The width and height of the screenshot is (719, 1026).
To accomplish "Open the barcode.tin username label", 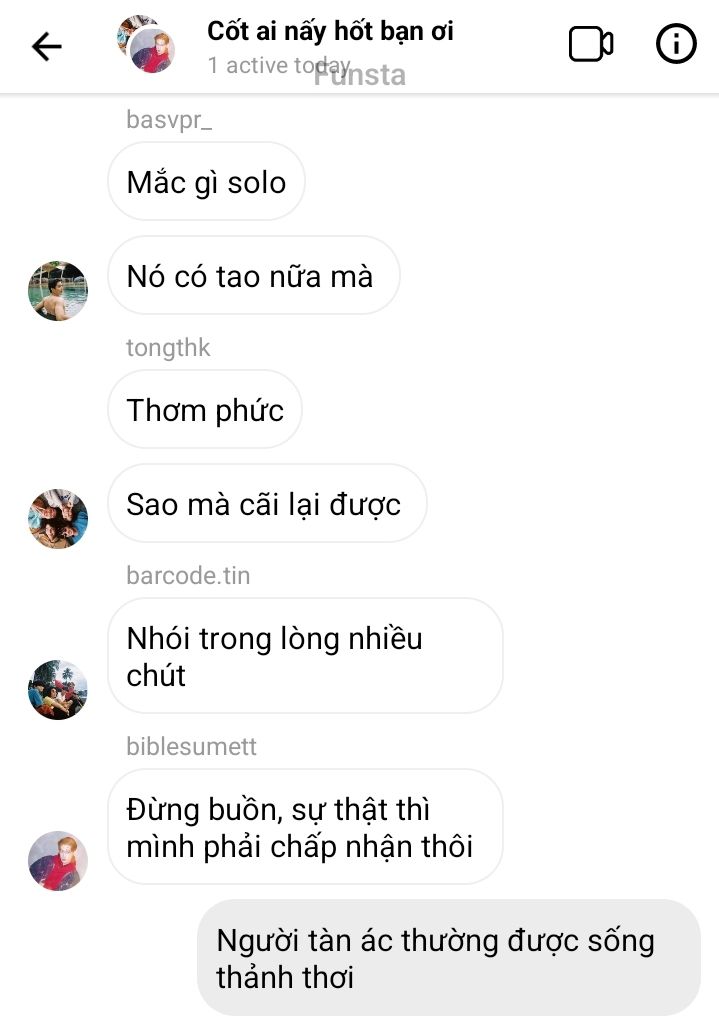I will pos(188,576).
